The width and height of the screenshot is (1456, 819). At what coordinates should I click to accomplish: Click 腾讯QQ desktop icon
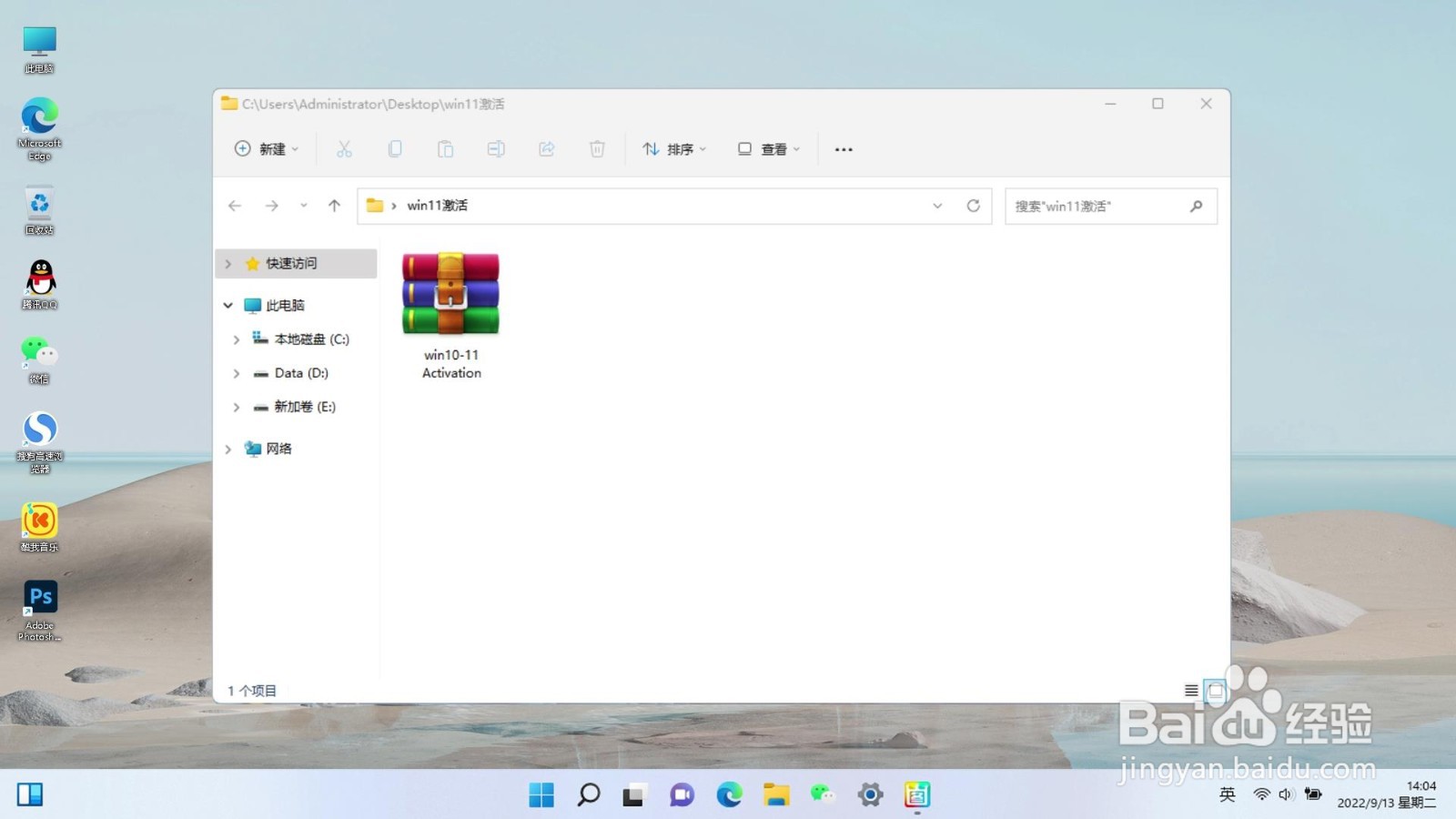(x=39, y=284)
